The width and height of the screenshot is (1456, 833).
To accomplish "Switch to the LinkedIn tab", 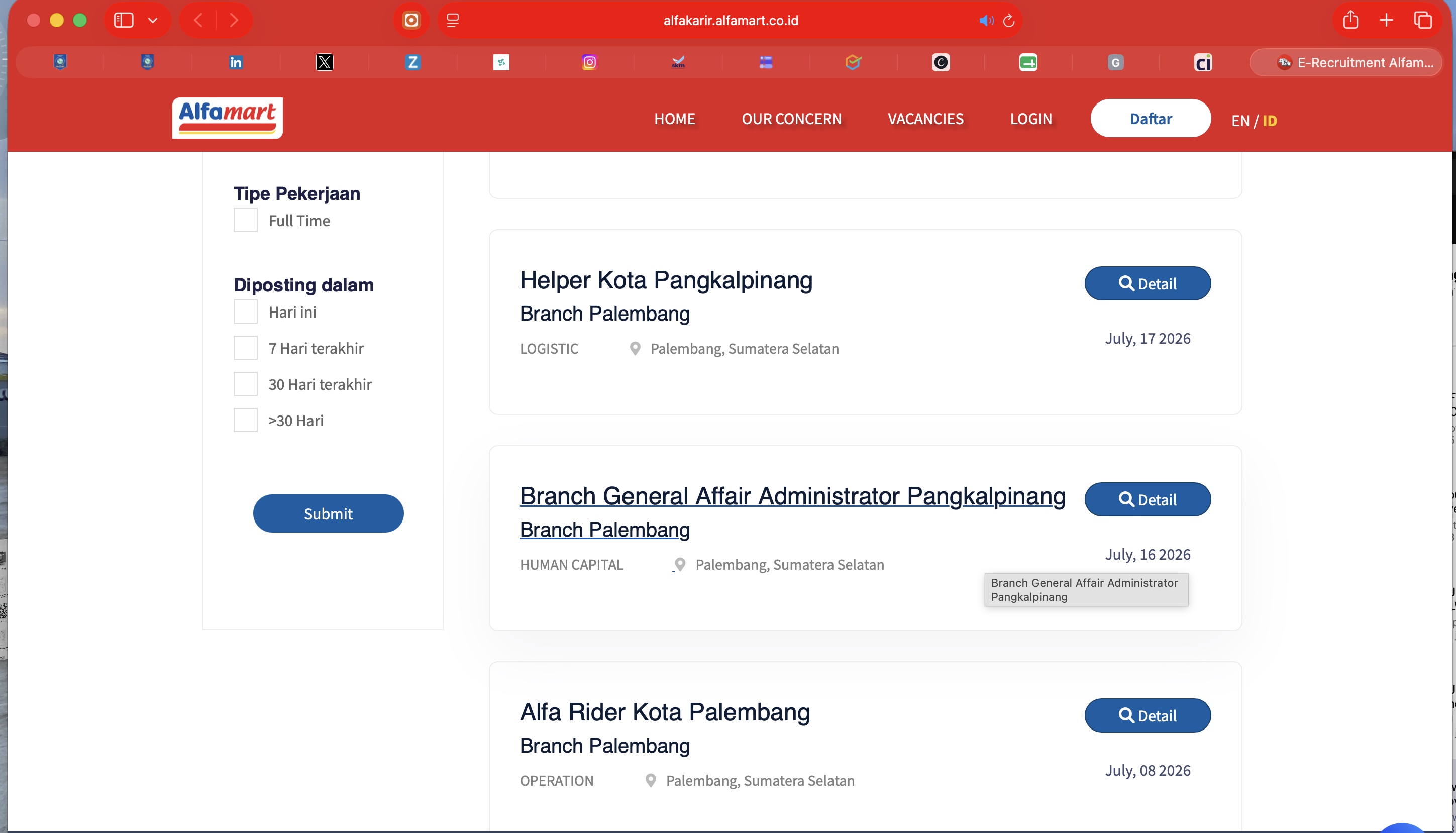I will pos(236,62).
